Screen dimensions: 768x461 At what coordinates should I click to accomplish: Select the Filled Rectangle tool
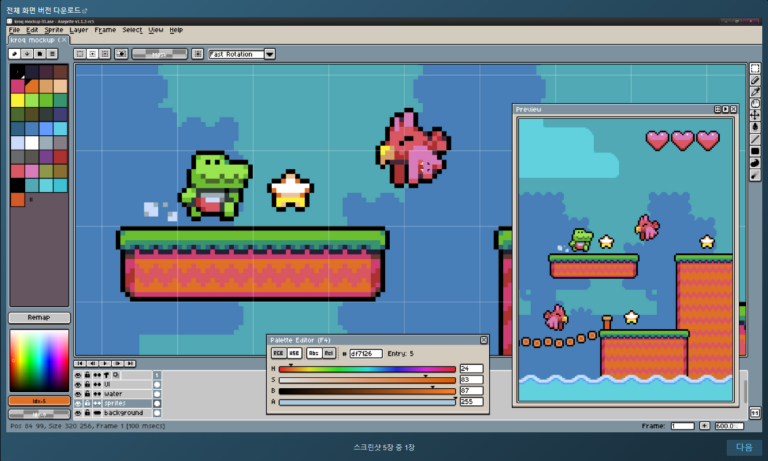point(755,151)
